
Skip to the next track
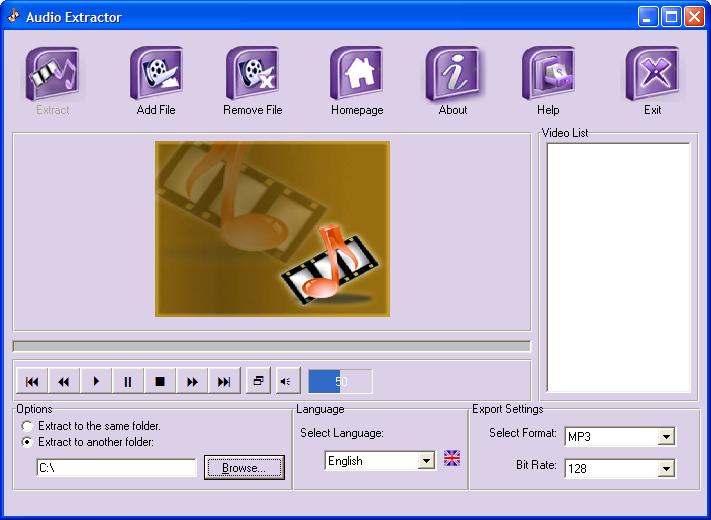click(224, 381)
